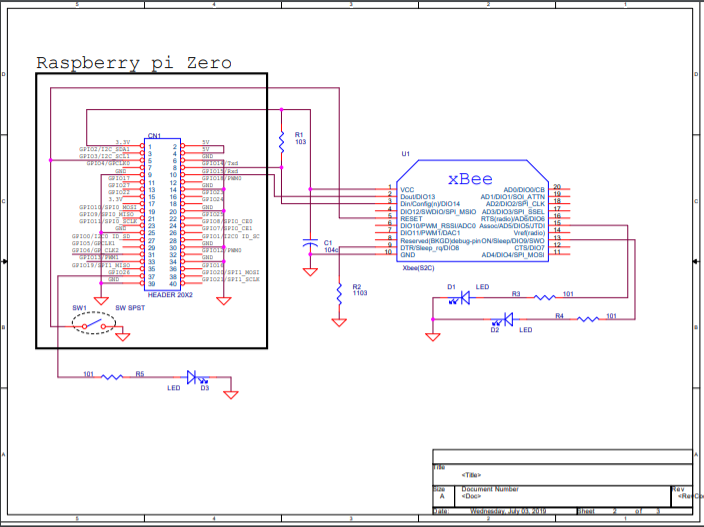Click the "Dout/DIO13" pin label
Viewport: 704px width, 527px height.
[x=418, y=197]
